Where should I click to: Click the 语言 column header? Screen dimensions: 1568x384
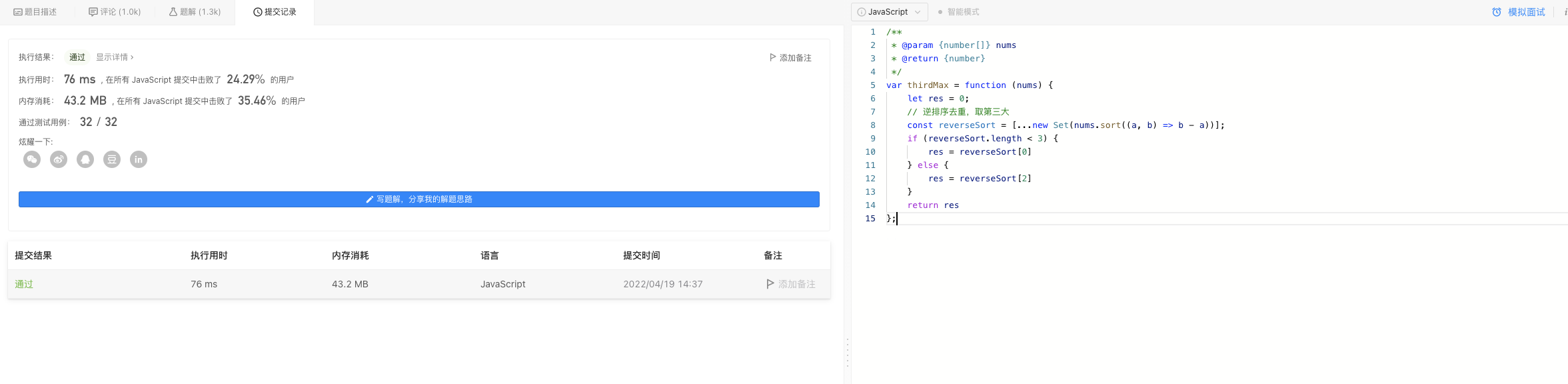(490, 255)
